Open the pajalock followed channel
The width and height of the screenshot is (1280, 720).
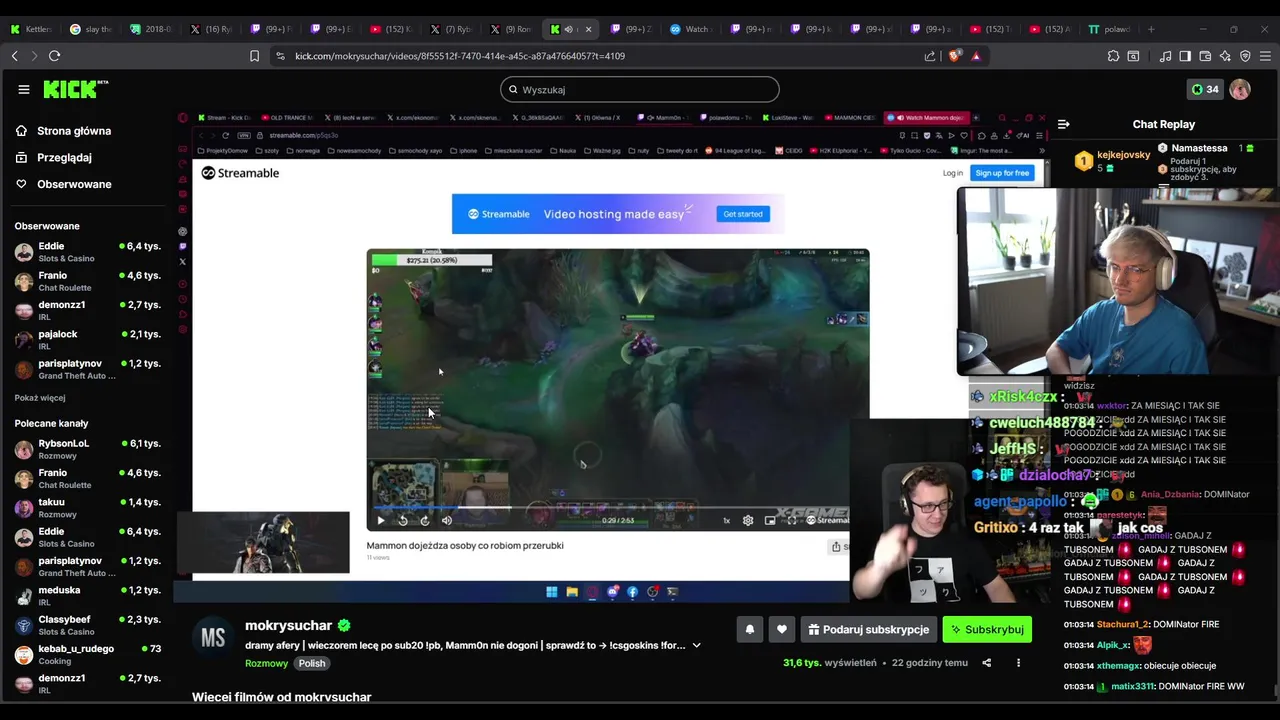88,340
